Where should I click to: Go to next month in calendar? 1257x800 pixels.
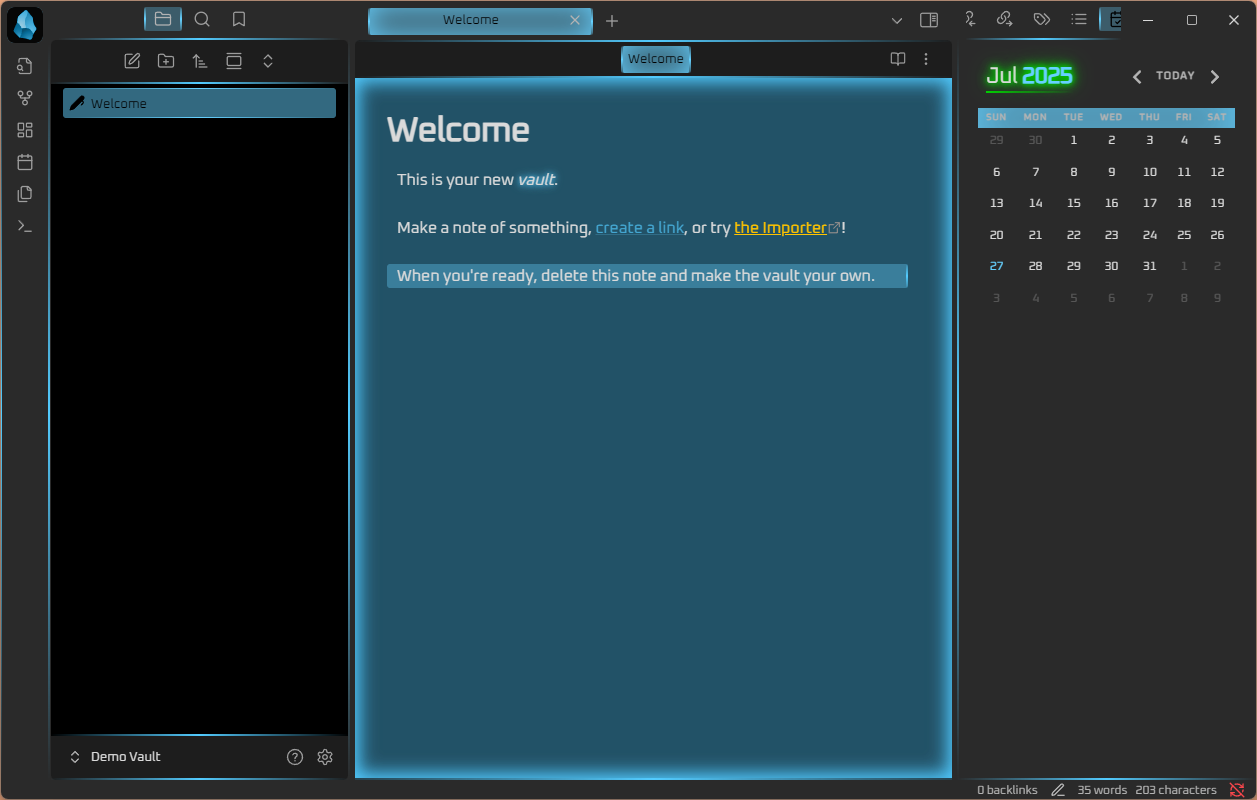pyautogui.click(x=1215, y=77)
